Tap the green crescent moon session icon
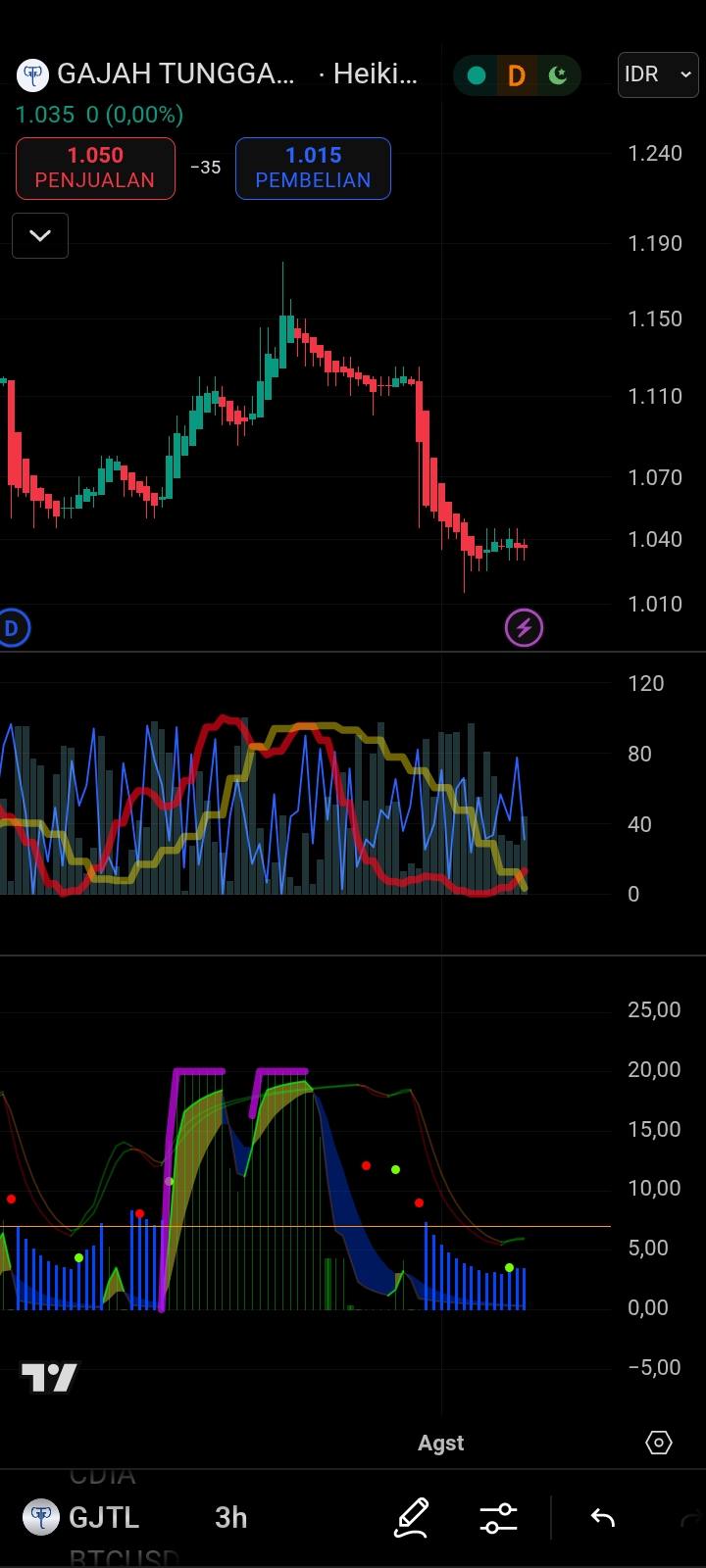The height and width of the screenshot is (1568, 706). [x=558, y=75]
